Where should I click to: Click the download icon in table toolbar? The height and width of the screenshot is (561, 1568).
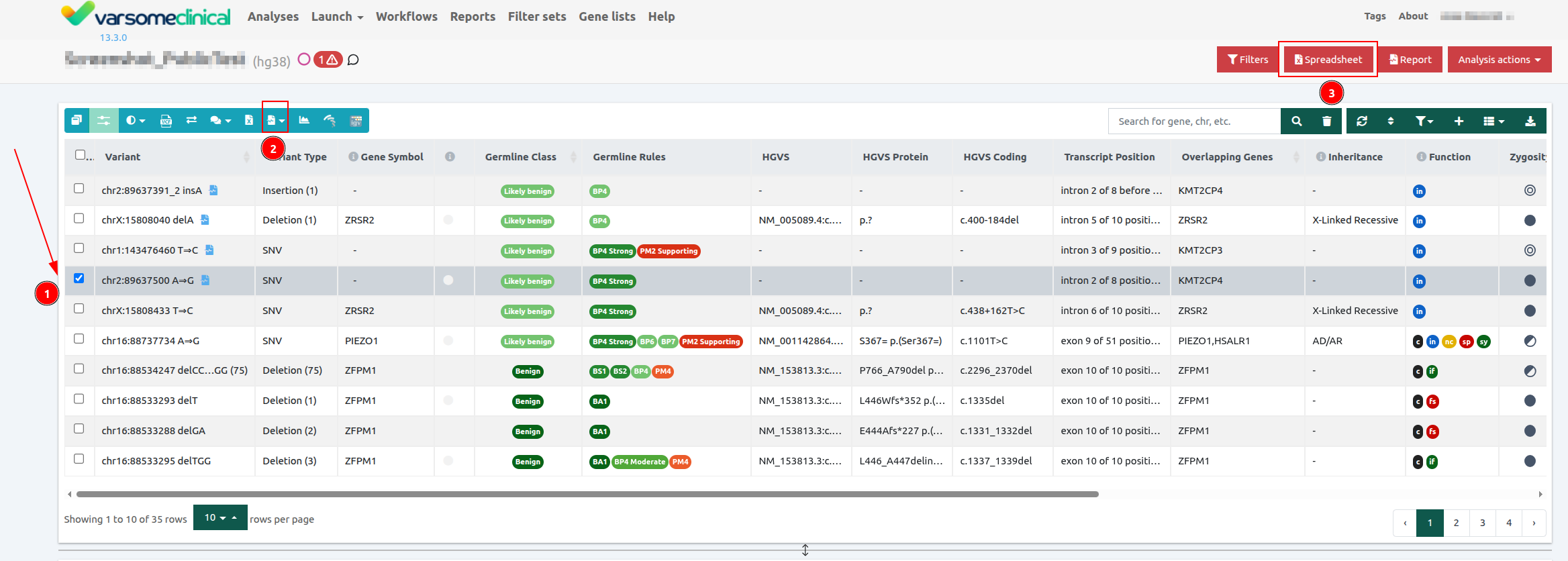[x=1530, y=121]
